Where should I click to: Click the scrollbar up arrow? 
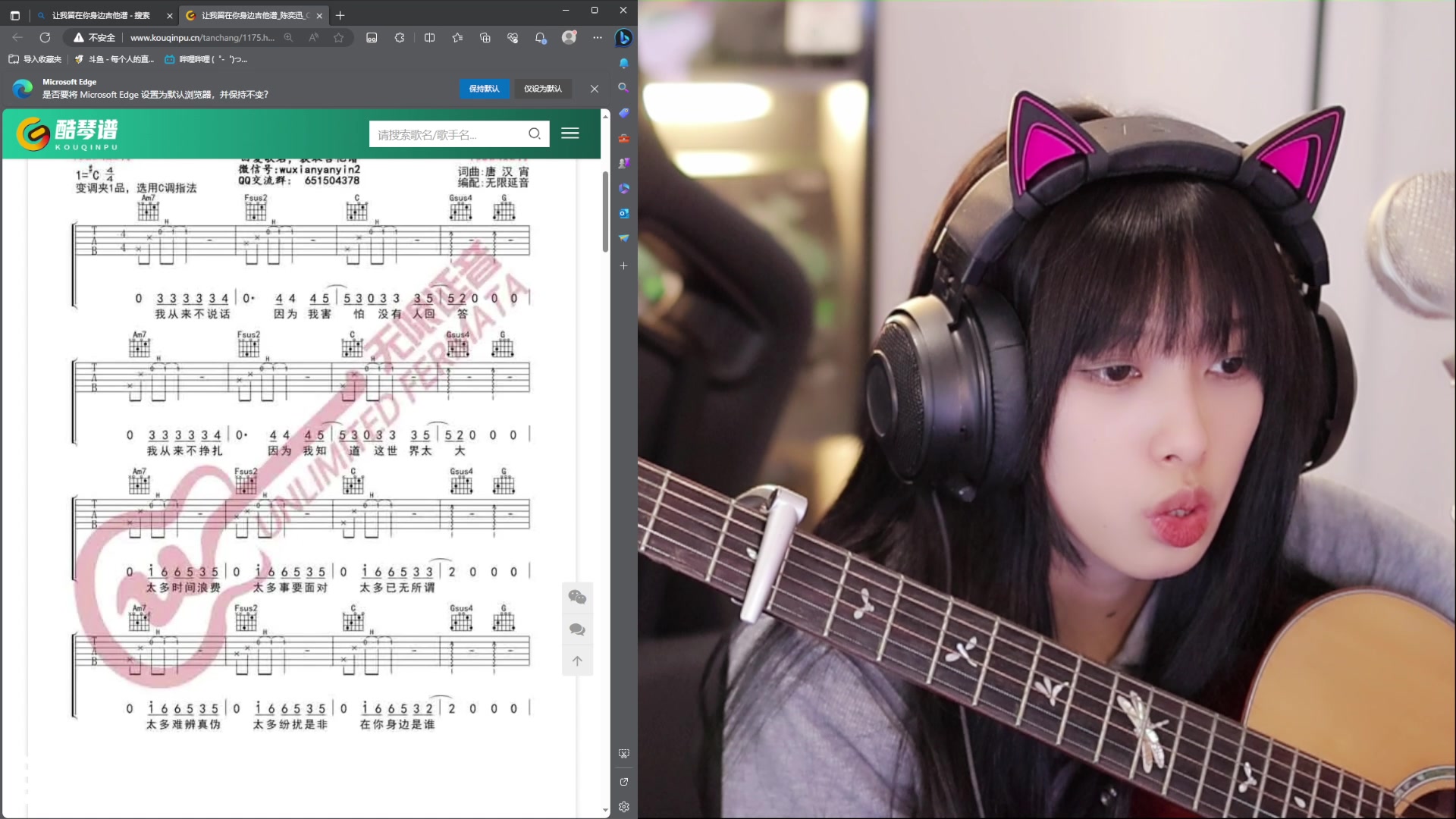point(605,118)
